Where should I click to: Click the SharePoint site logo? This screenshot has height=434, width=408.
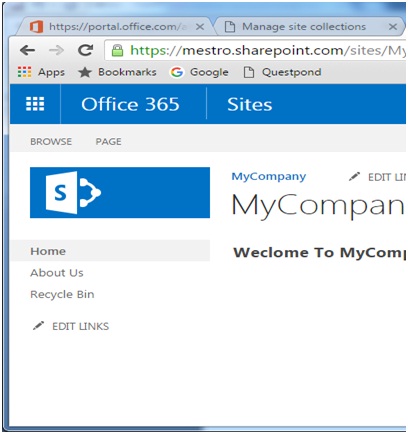120,193
